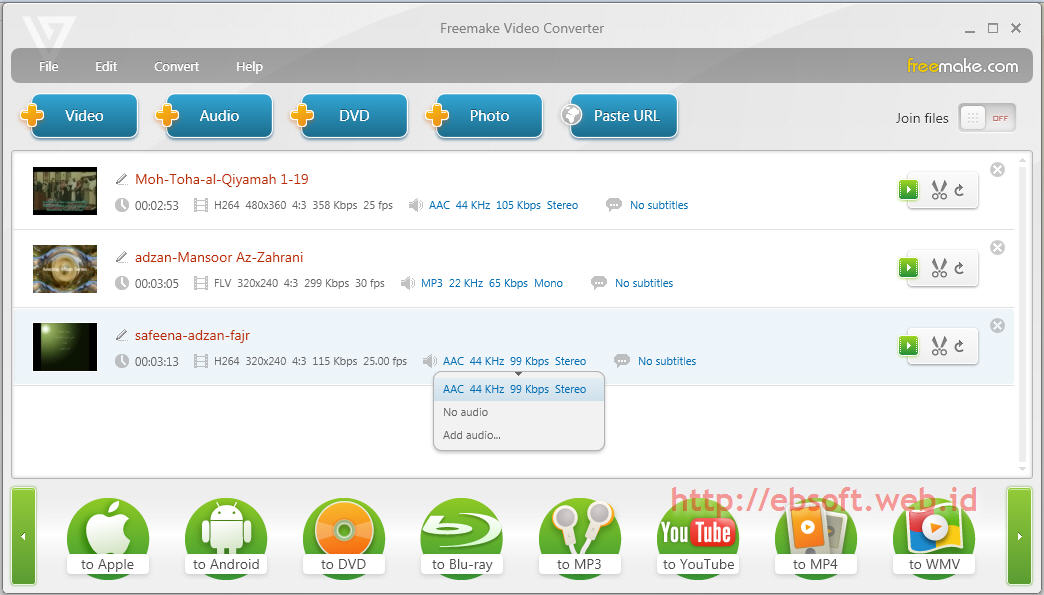
Task: Click the 00:02:53 duration text
Action: (x=156, y=206)
